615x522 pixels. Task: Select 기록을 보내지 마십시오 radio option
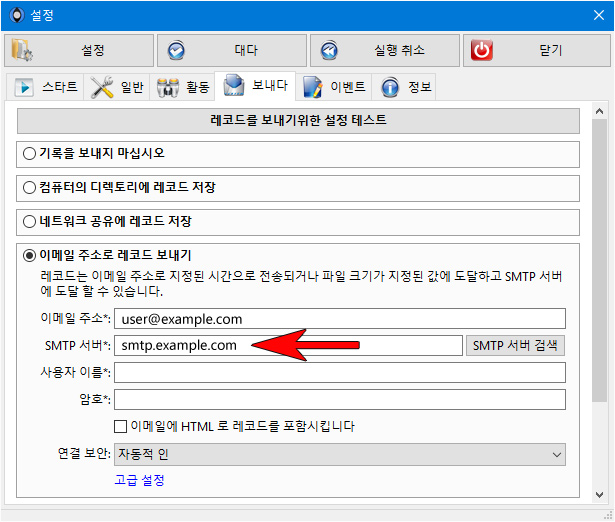coord(29,153)
